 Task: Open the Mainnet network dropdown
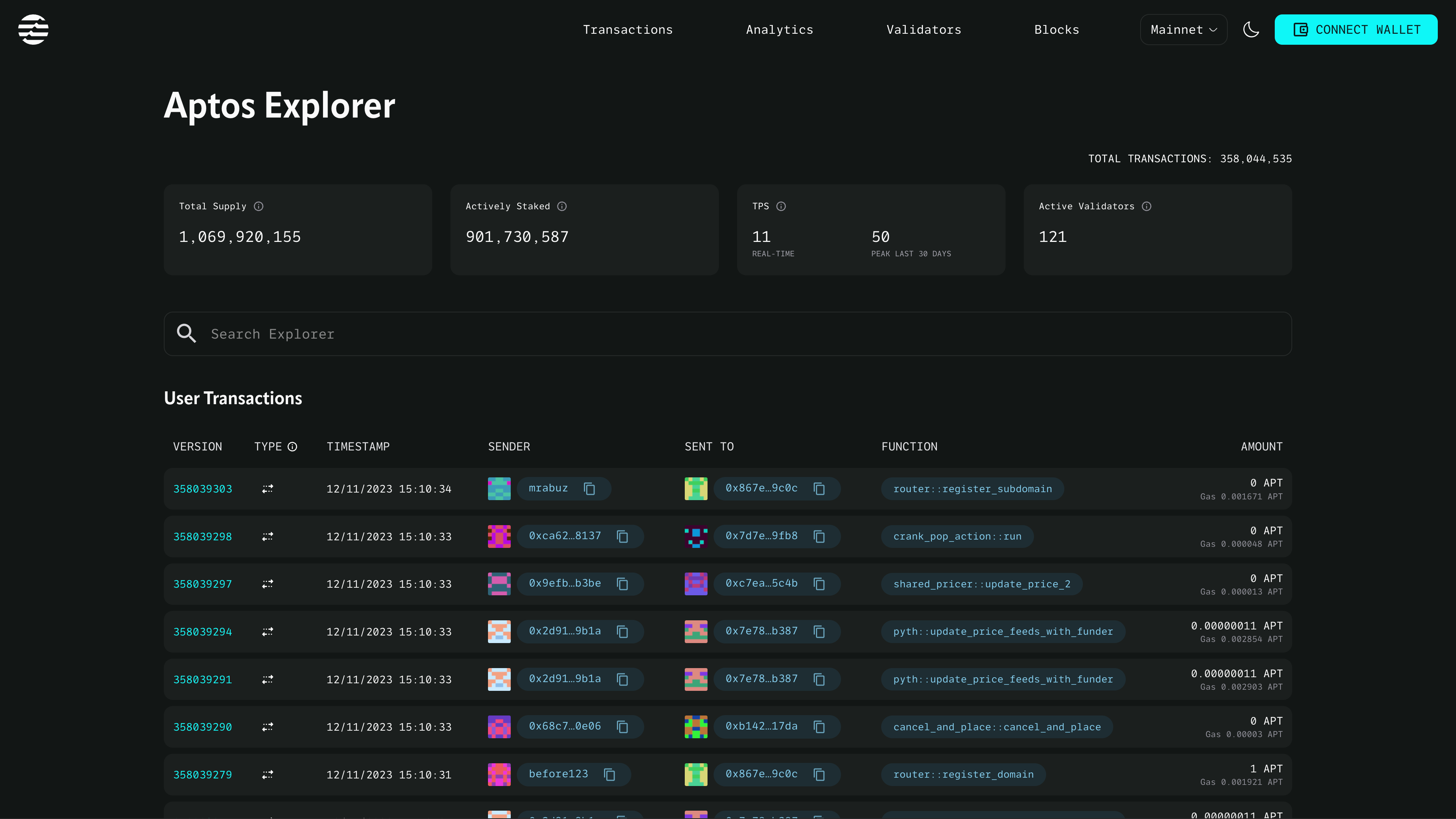(x=1183, y=30)
